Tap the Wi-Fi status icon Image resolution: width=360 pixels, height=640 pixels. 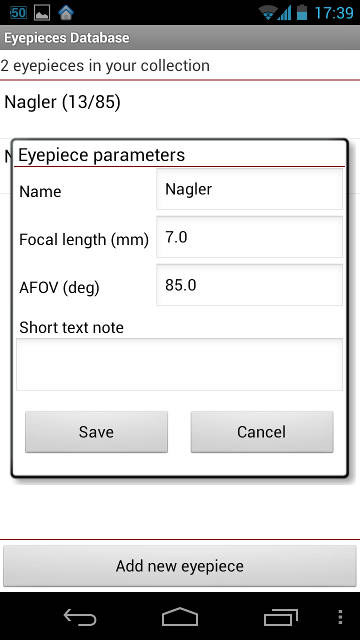click(268, 13)
